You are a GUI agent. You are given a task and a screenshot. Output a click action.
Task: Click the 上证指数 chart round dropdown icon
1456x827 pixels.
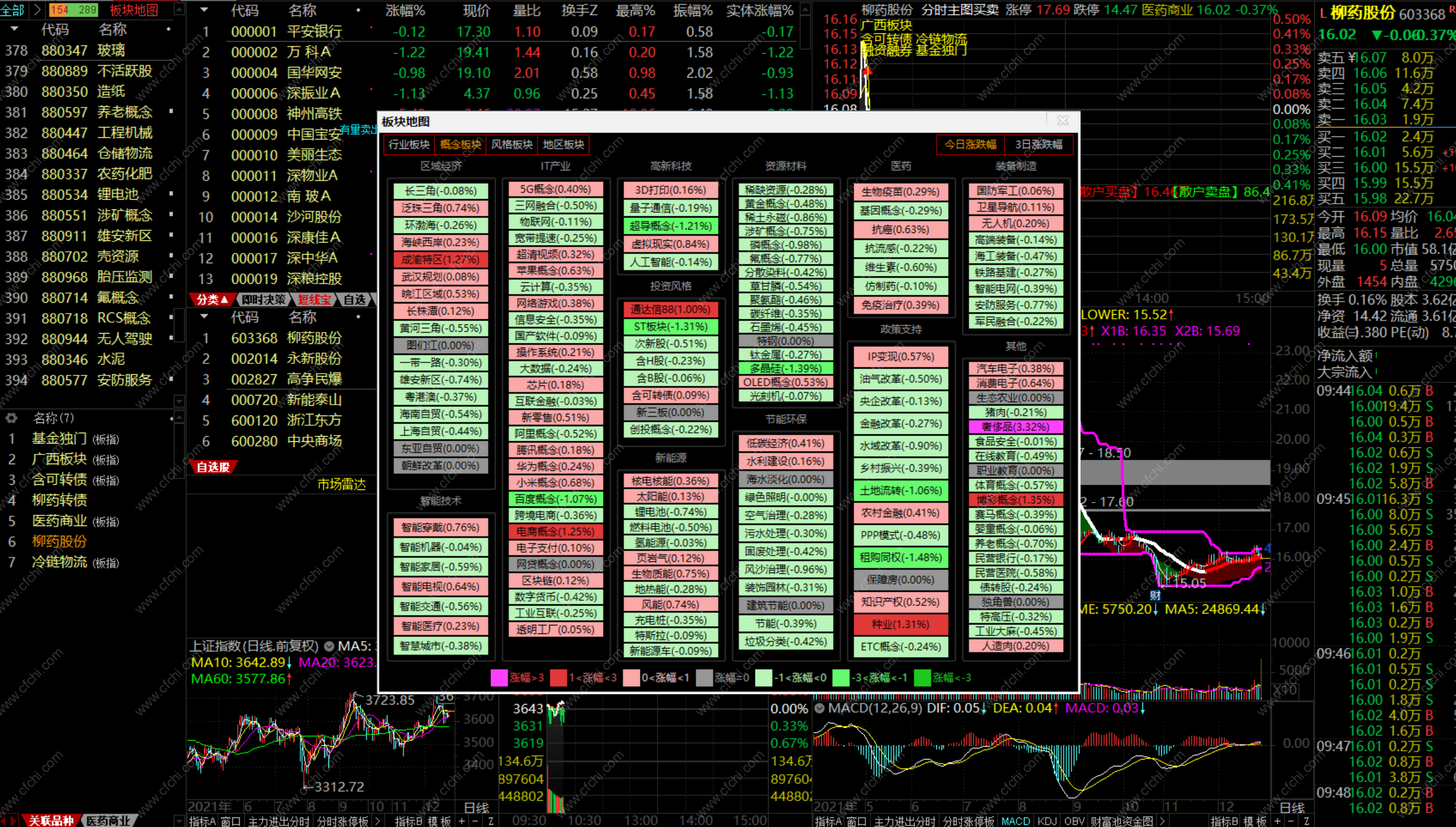[329, 646]
